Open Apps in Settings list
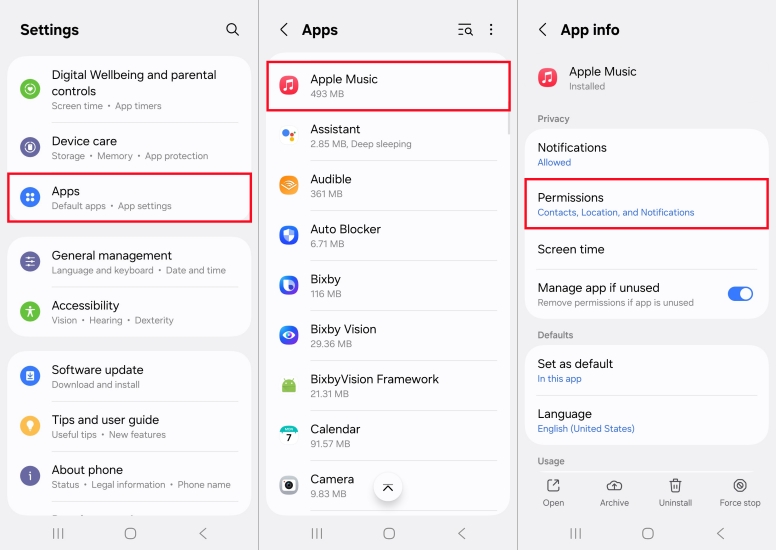 click(130, 198)
